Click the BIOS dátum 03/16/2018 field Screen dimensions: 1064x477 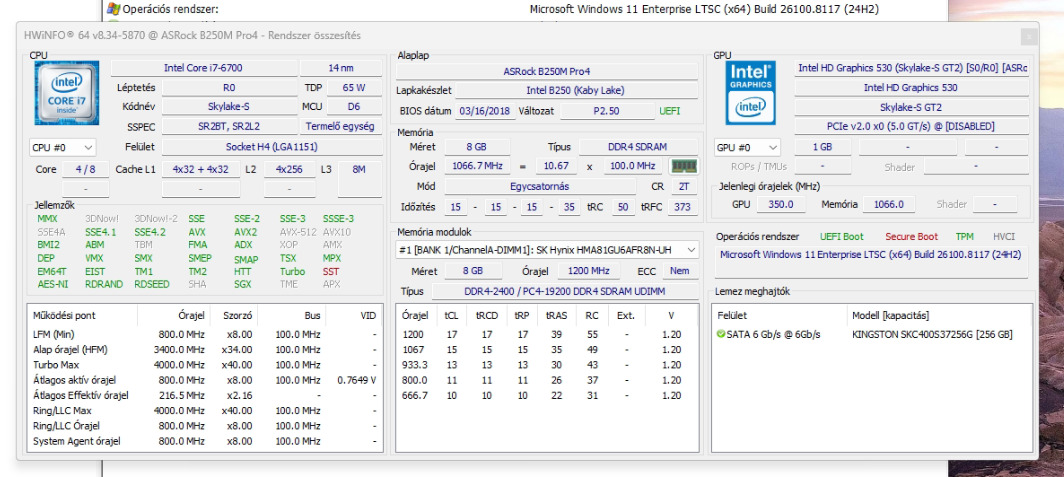[x=484, y=111]
